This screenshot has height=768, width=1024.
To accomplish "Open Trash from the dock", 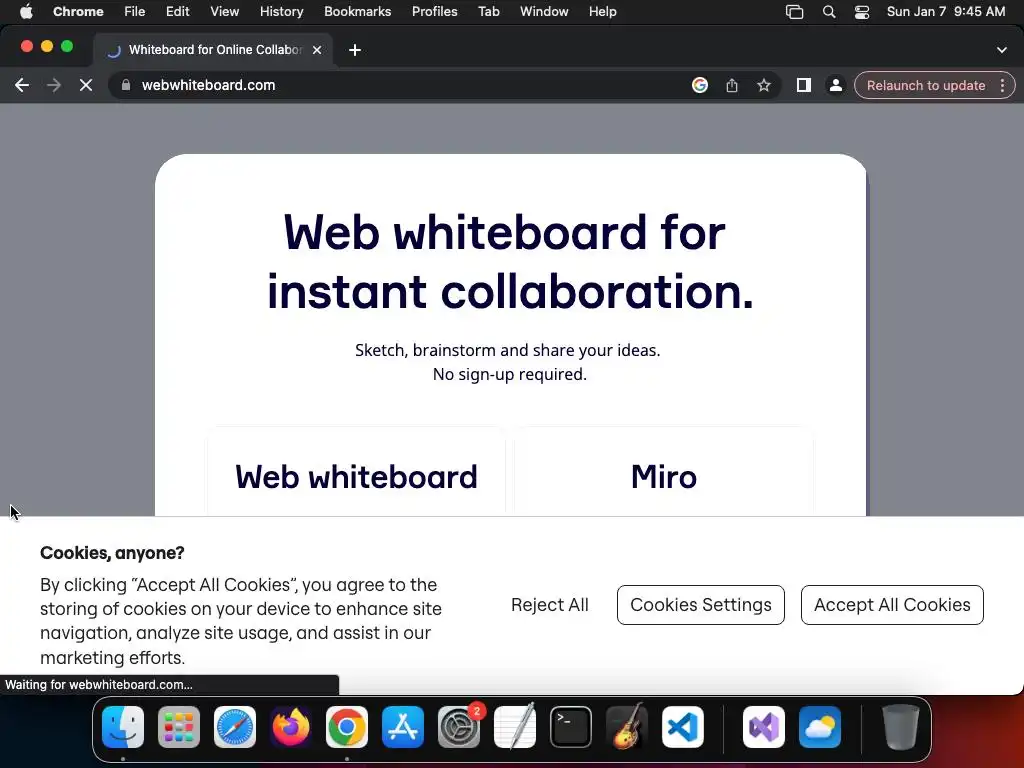I will pos(901,727).
